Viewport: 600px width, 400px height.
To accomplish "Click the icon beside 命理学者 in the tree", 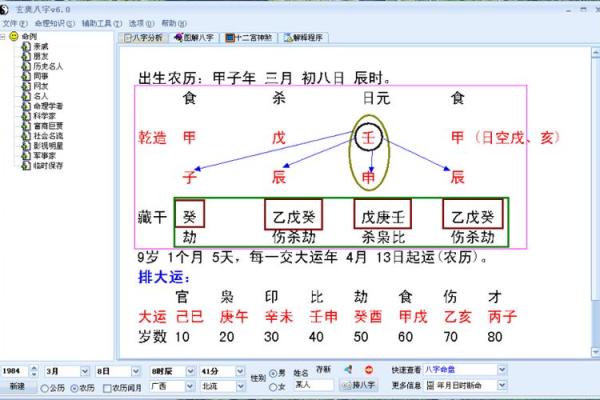I will point(26,106).
